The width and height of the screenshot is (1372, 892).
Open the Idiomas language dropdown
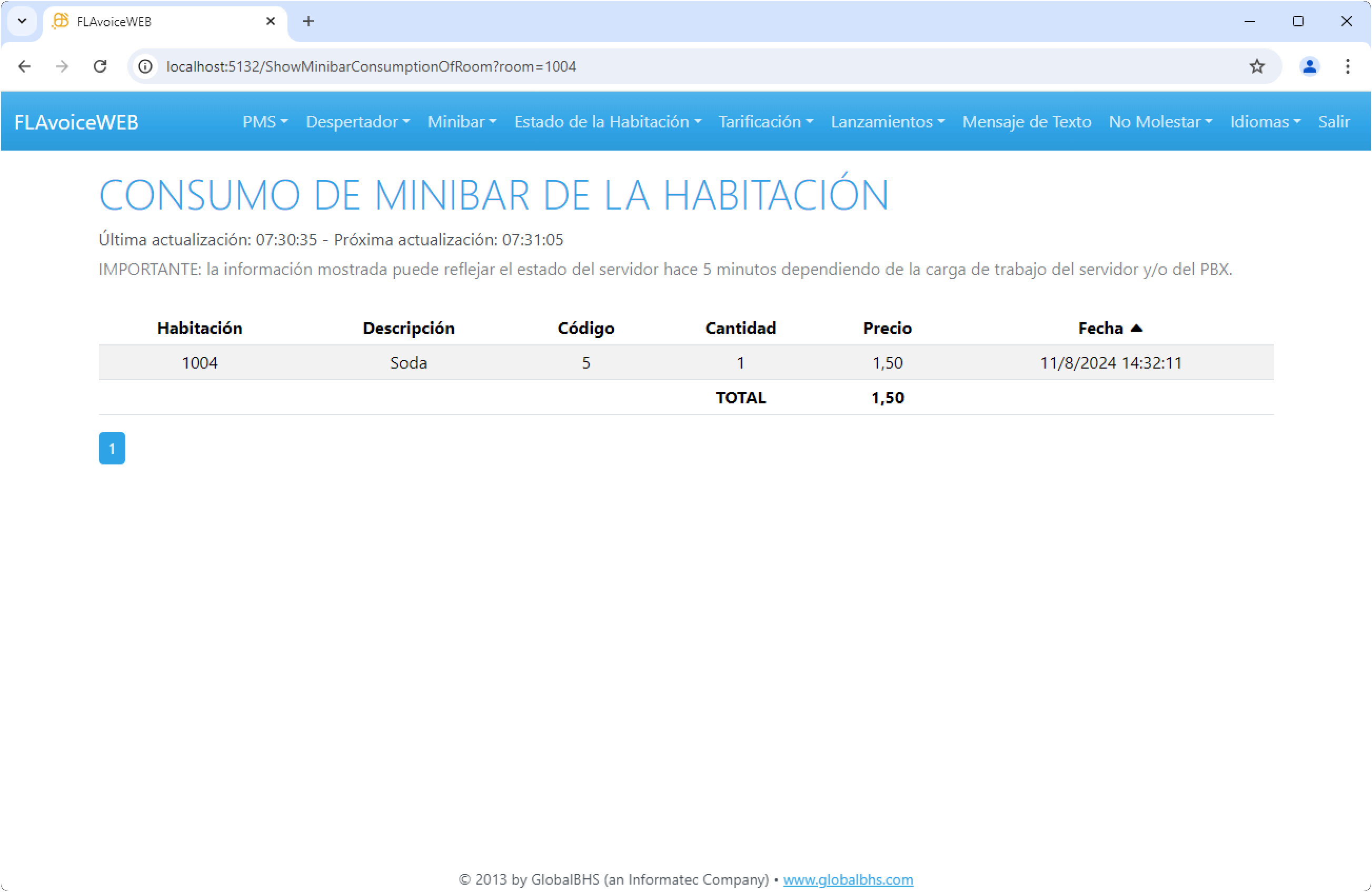tap(1265, 122)
